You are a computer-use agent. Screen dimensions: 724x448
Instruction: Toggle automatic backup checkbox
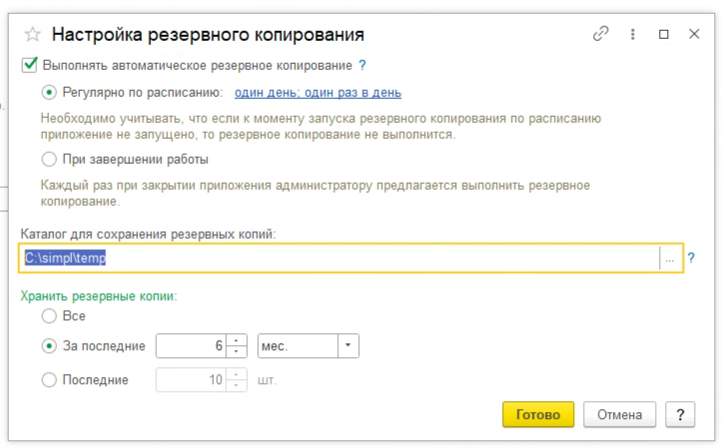29,65
